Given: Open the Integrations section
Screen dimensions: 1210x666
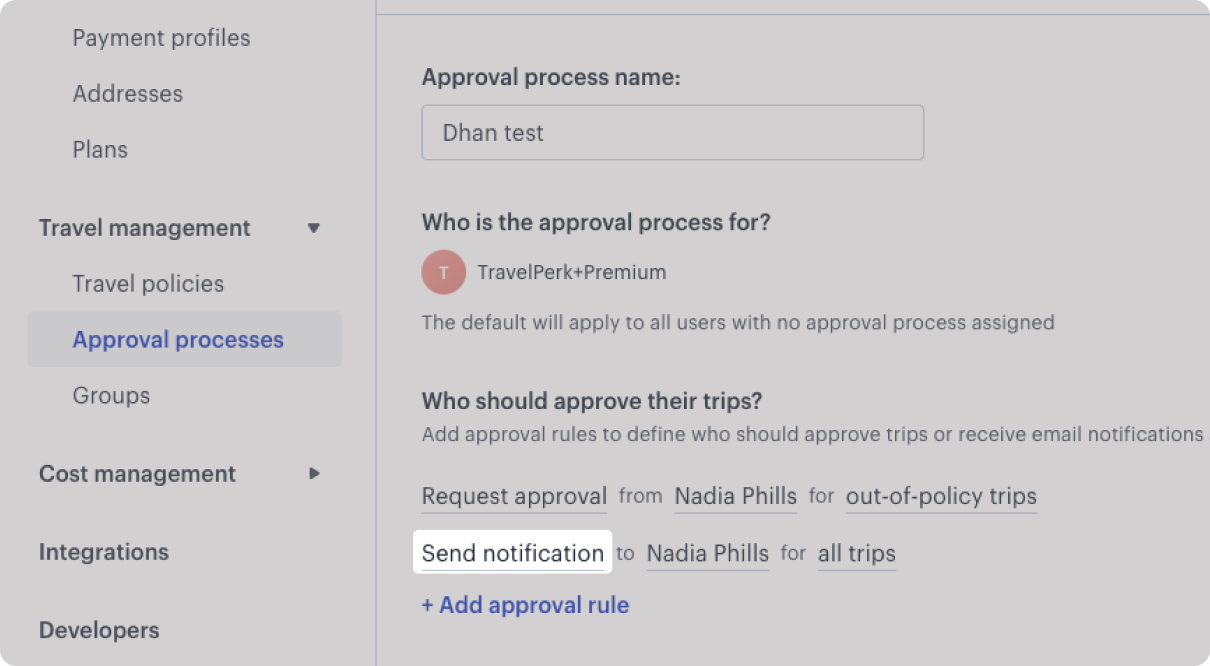Looking at the screenshot, I should pos(104,552).
